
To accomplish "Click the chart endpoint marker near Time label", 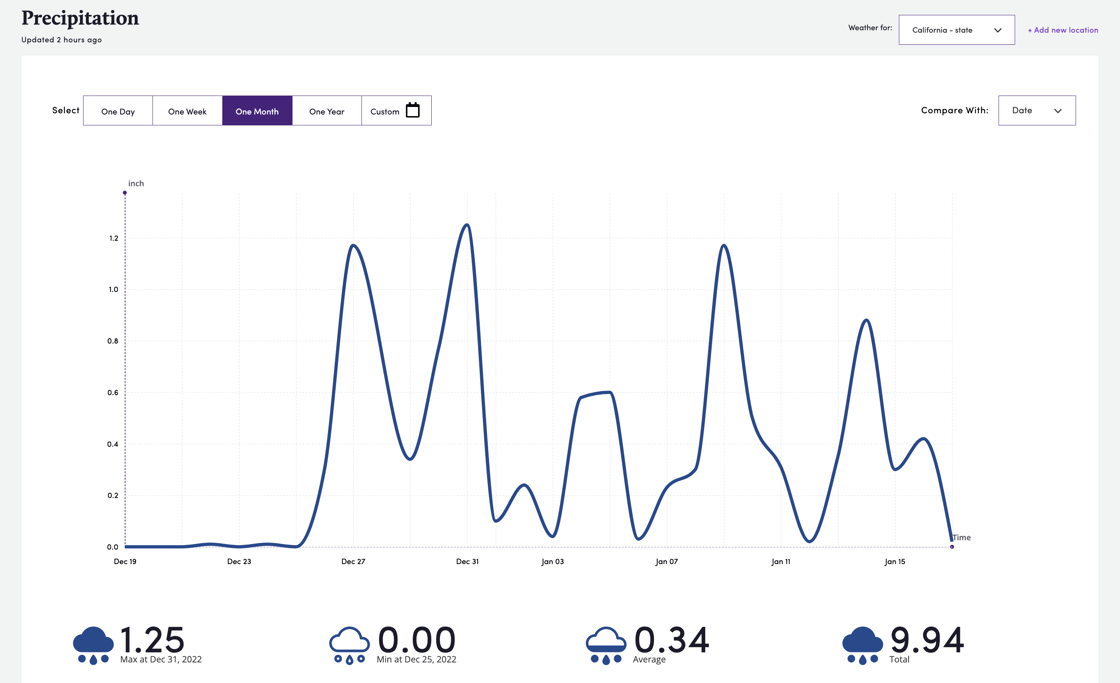I will [952, 546].
